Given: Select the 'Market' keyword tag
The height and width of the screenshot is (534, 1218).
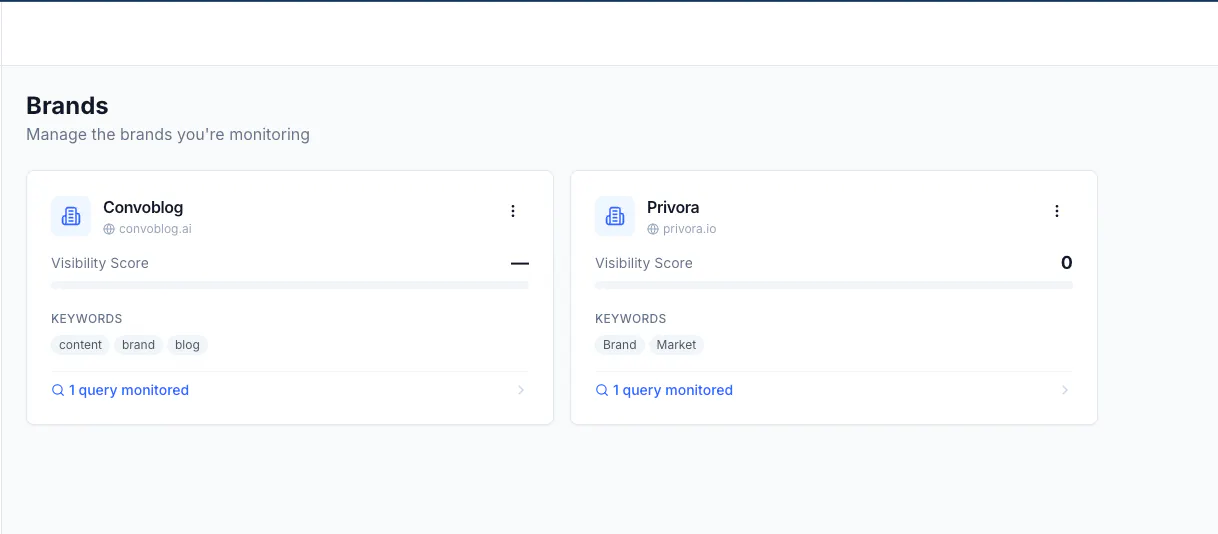Looking at the screenshot, I should [677, 345].
